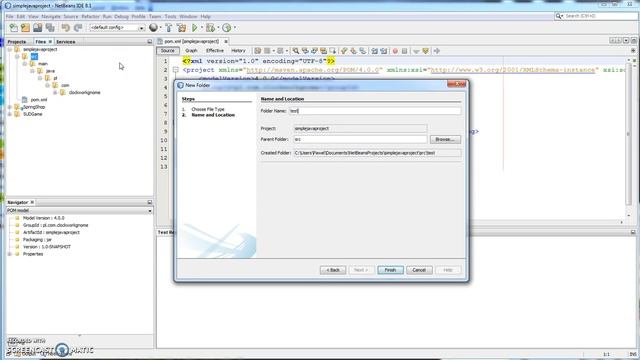Click the Build Project hammer icon

(x=169, y=28)
